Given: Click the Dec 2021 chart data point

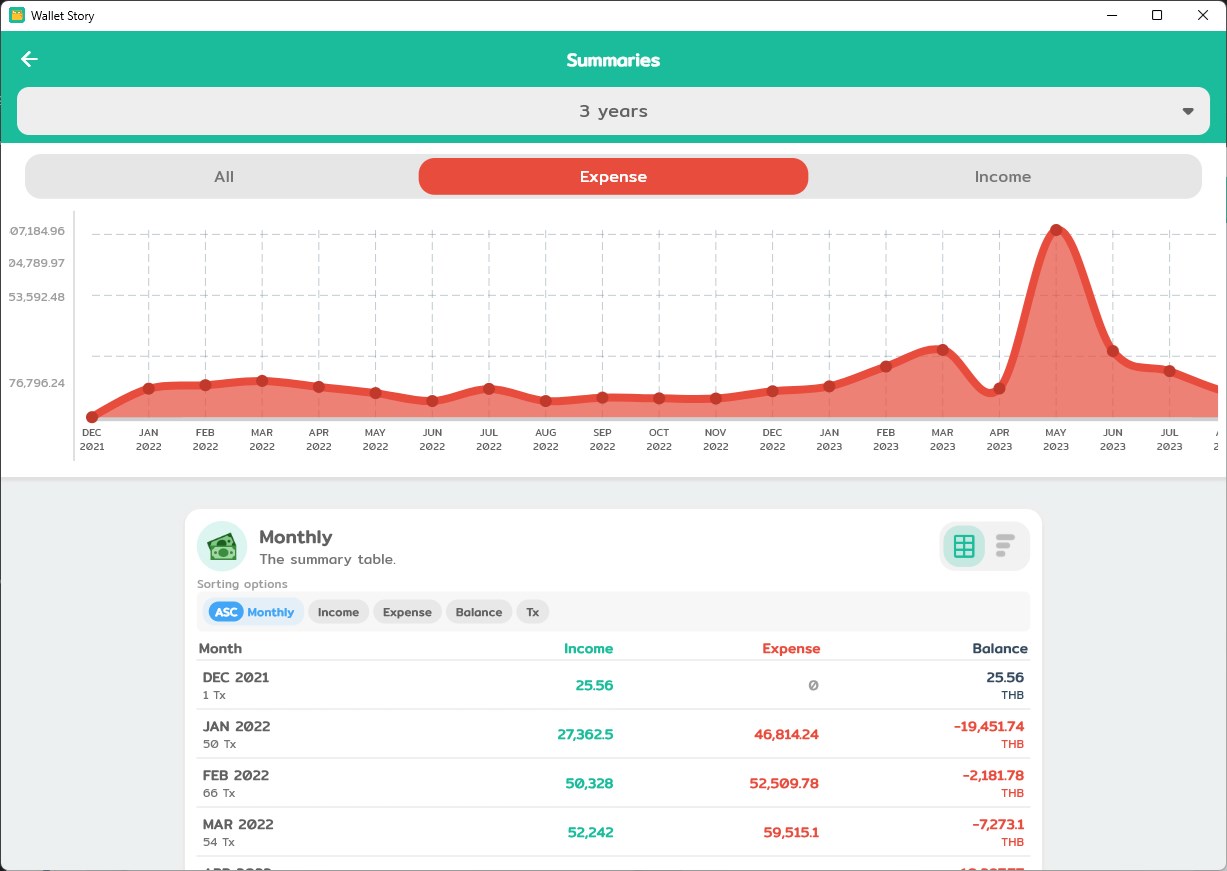Looking at the screenshot, I should coord(92,418).
